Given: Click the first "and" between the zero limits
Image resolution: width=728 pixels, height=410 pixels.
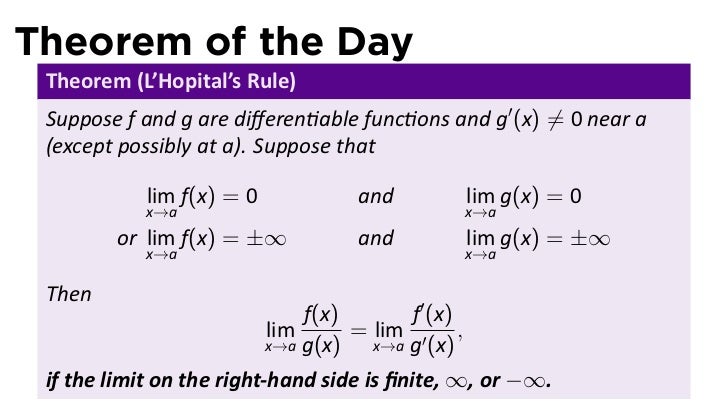Looking at the screenshot, I should pyautogui.click(x=376, y=196).
